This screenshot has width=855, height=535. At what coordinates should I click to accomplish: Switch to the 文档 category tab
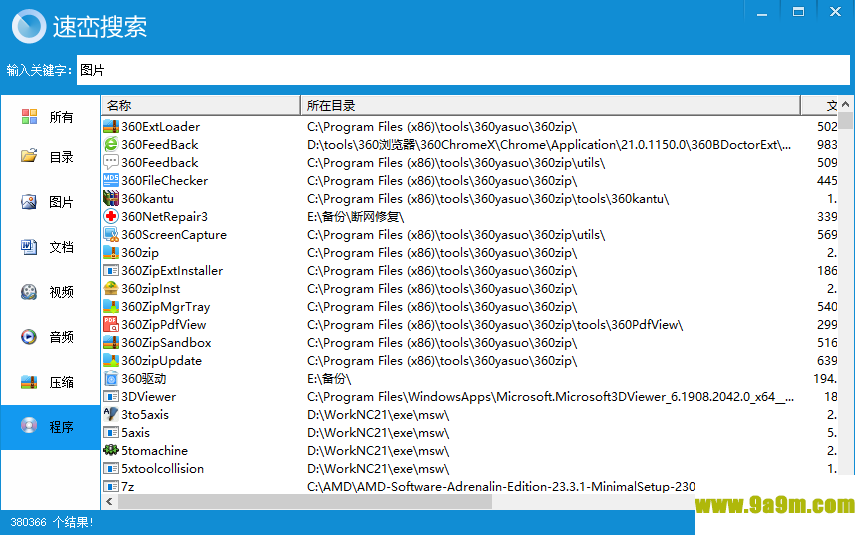50,247
